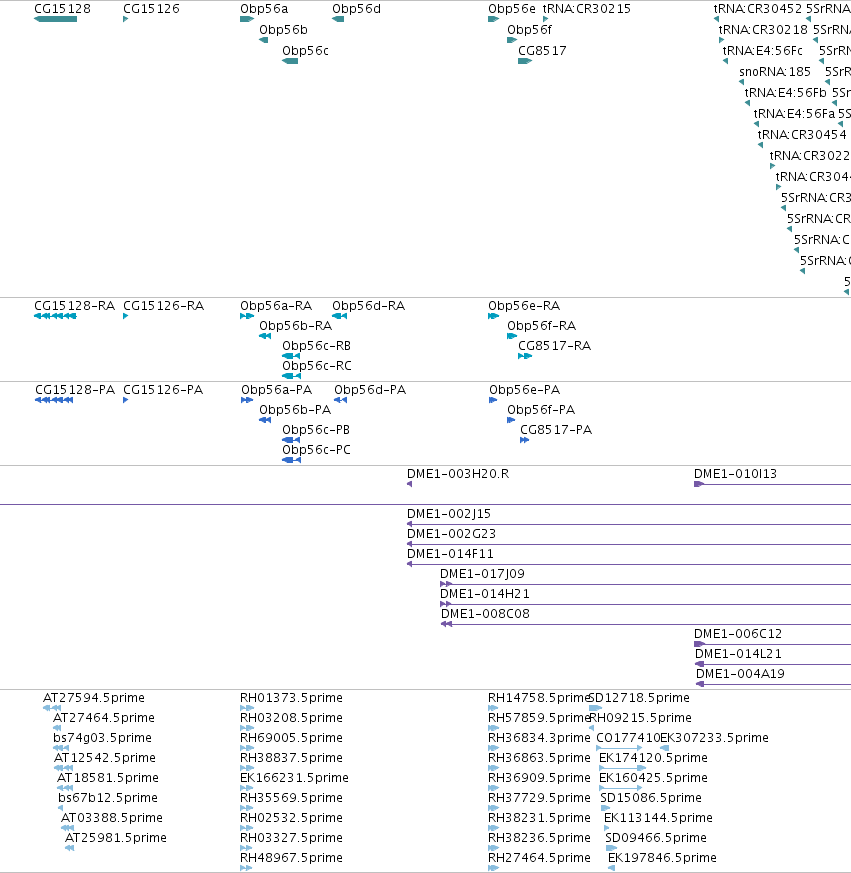Viewport: 851px width, 873px height.
Task: Click the RH48967.5prime EST label
Action: coord(291,858)
